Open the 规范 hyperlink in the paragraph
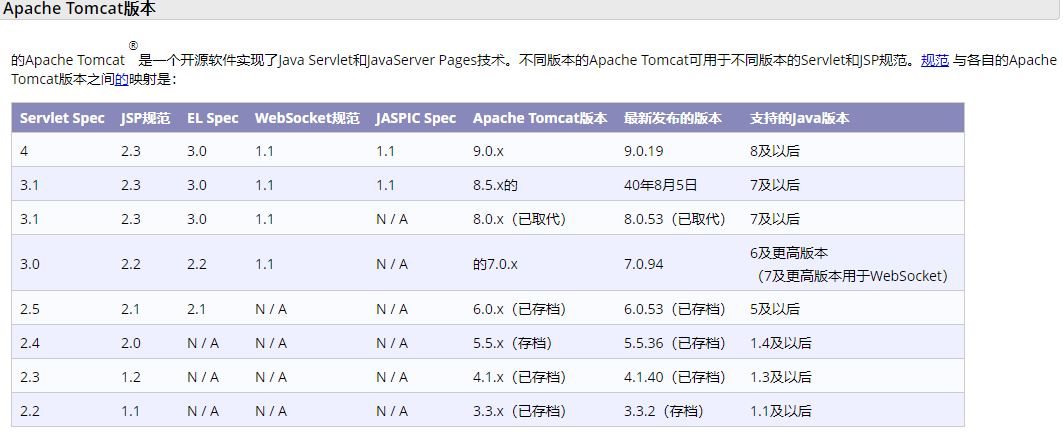The height and width of the screenshot is (440, 1063). [x=934, y=60]
